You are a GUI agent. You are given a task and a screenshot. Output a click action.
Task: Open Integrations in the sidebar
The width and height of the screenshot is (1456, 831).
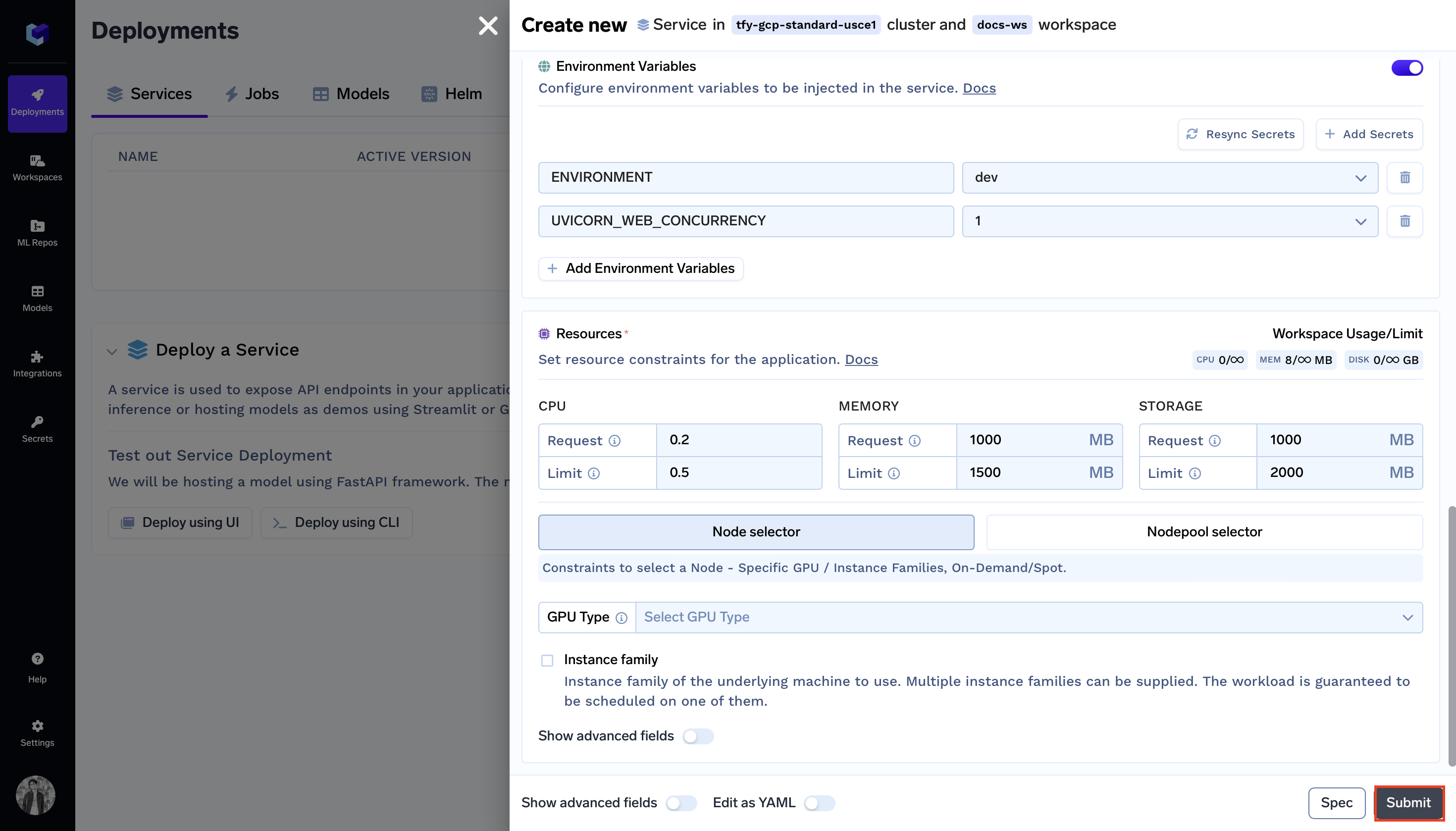point(37,364)
